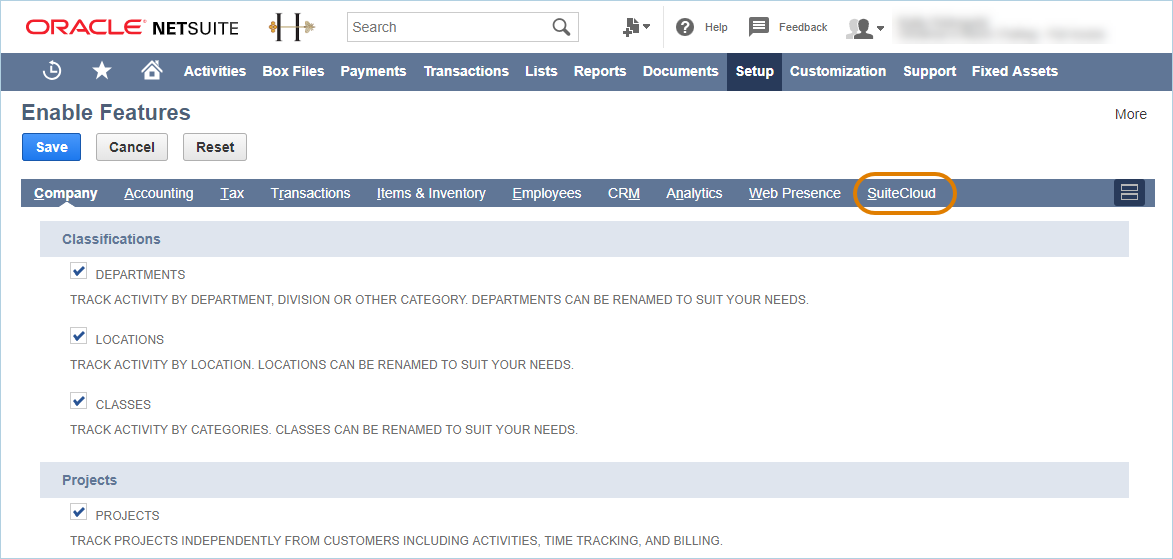This screenshot has width=1173, height=559.
Task: Click the Feedback speech bubble icon
Action: (759, 27)
